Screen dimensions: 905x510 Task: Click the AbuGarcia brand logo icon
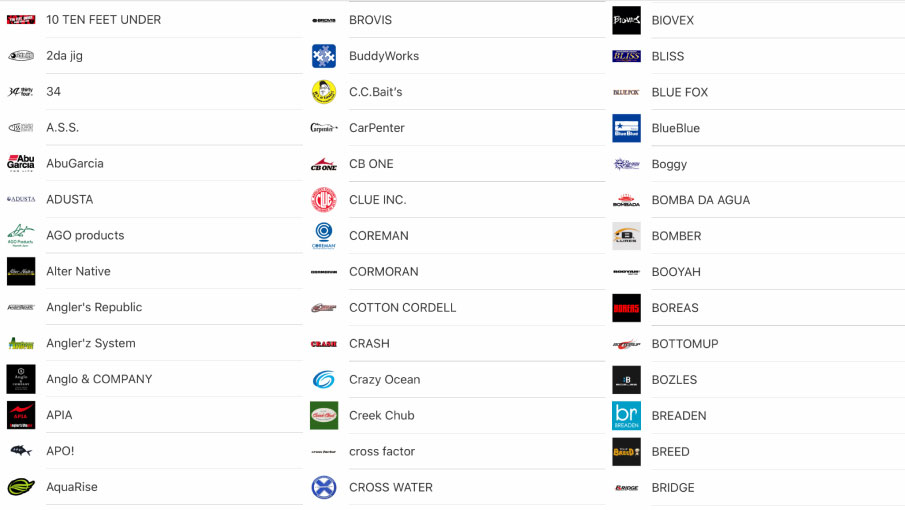[x=21, y=163]
